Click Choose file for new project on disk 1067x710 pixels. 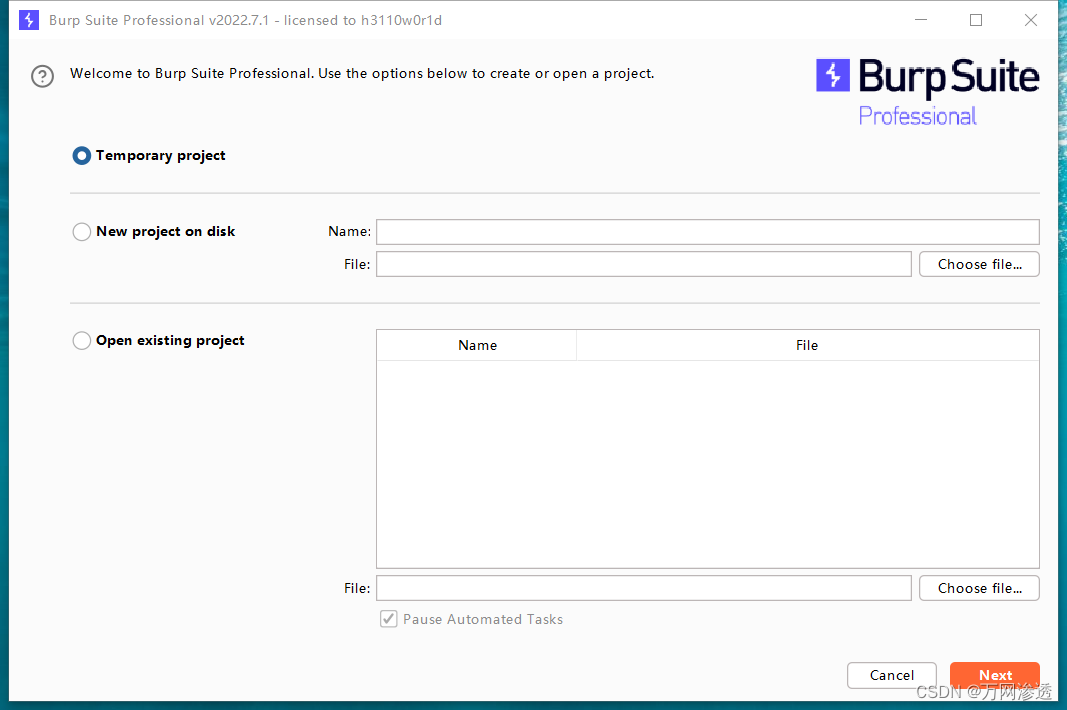click(x=978, y=264)
